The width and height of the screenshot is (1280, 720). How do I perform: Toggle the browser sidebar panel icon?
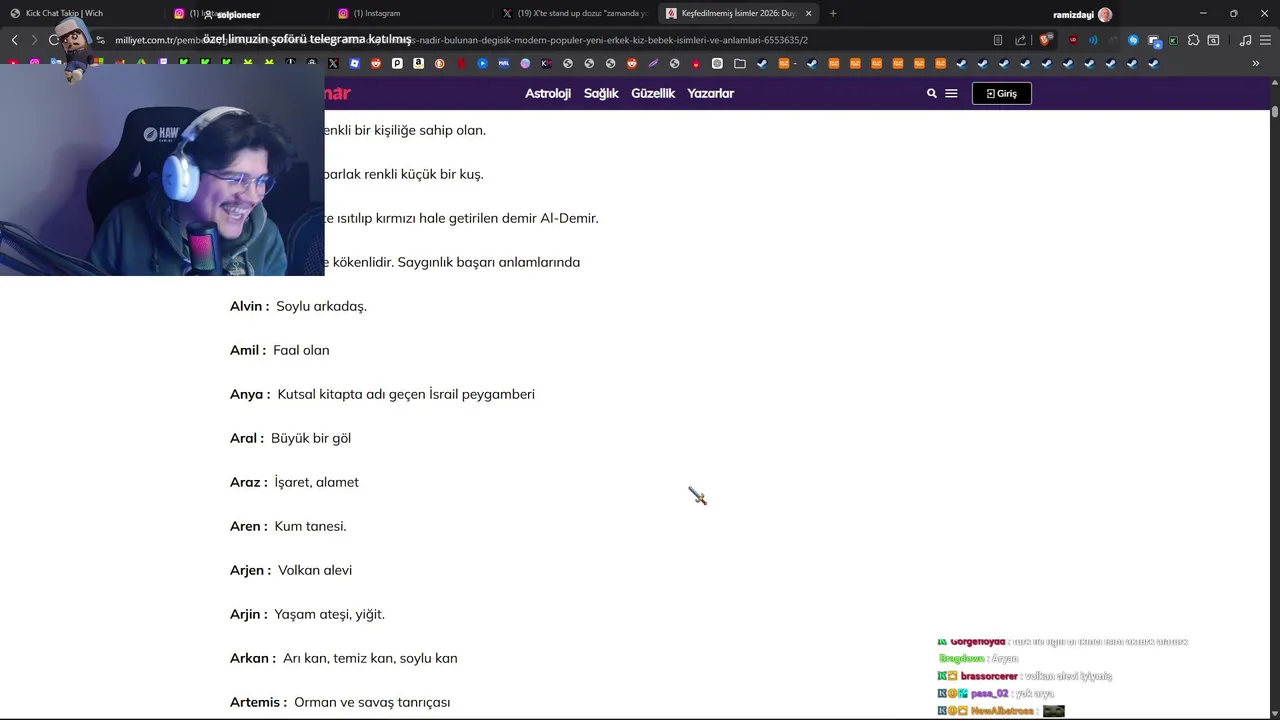[1213, 40]
